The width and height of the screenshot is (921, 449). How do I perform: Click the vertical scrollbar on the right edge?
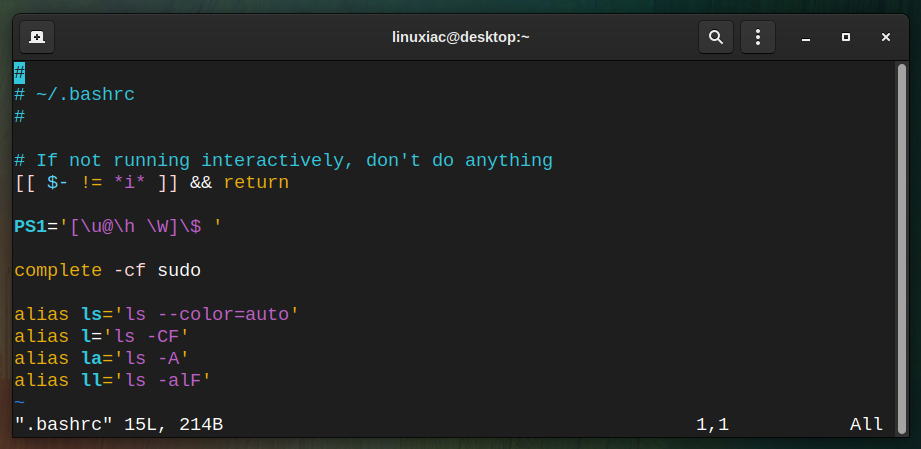click(x=902, y=248)
